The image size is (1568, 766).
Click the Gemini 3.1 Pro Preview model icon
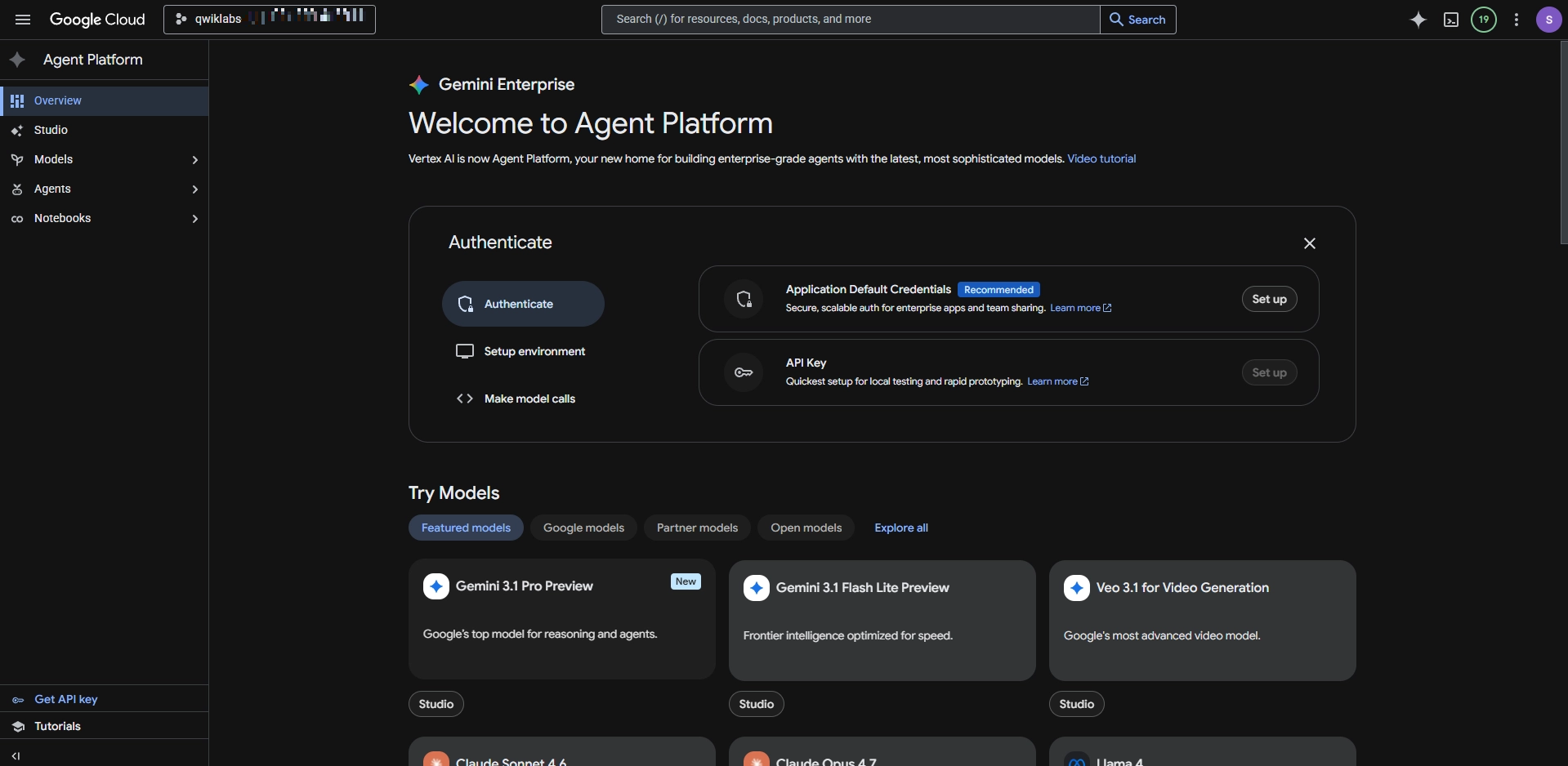click(436, 586)
